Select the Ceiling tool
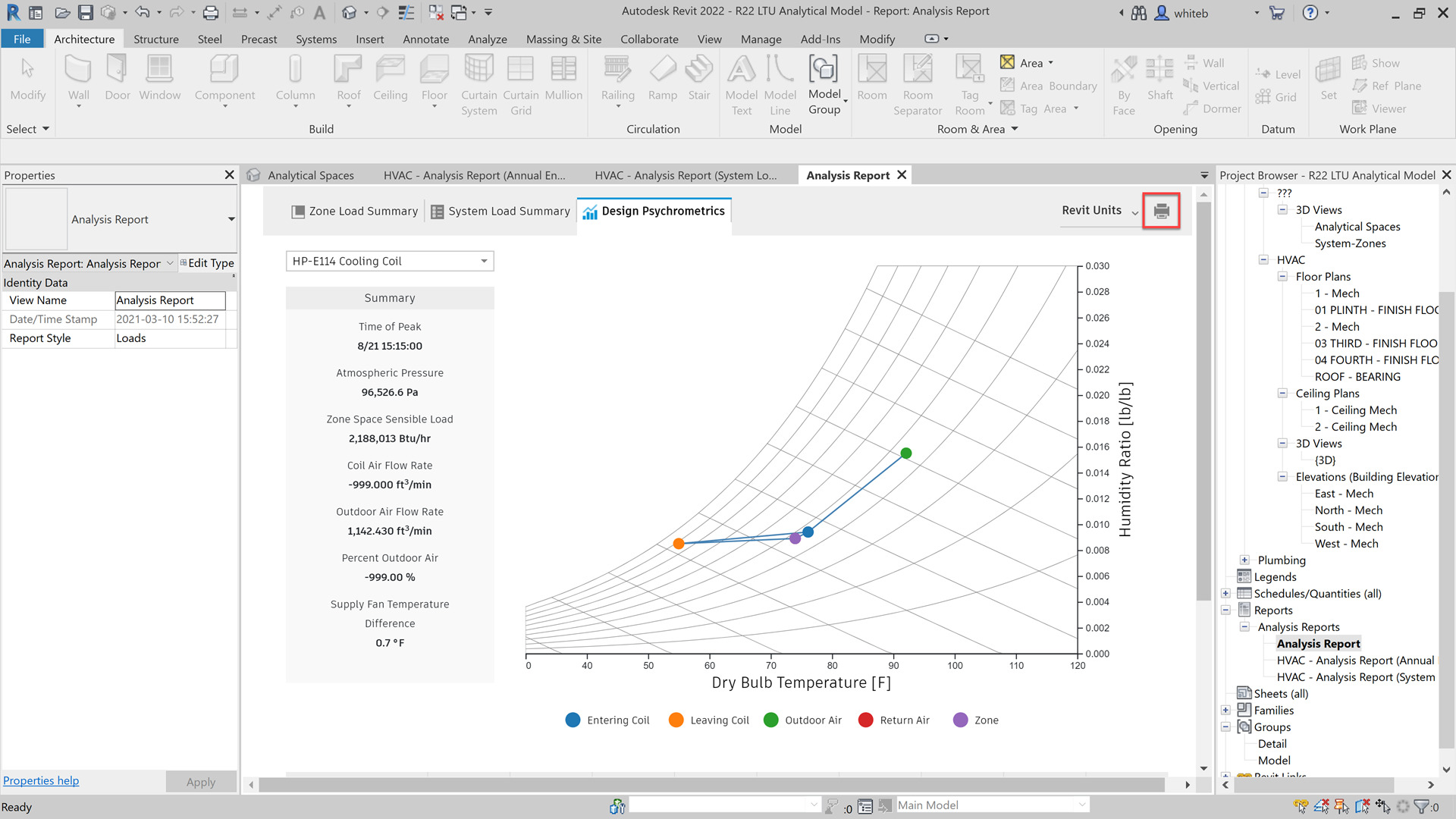Screen dimensions: 1456x819 click(x=390, y=79)
